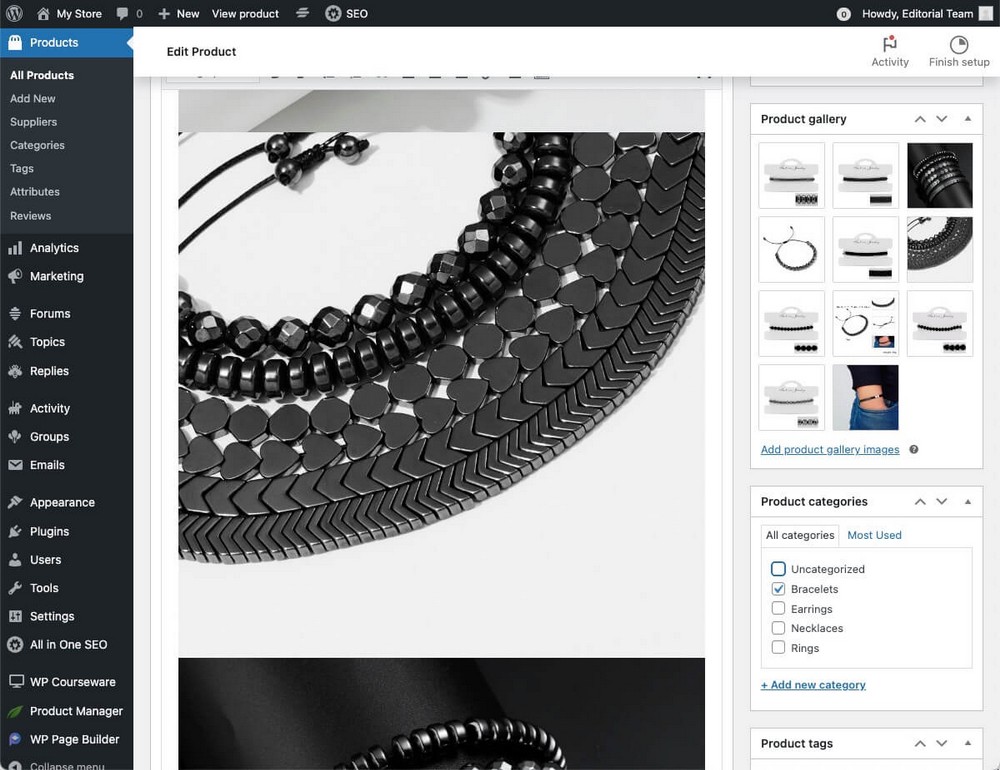Go to the Plugins section
The height and width of the screenshot is (770, 1000).
click(49, 531)
